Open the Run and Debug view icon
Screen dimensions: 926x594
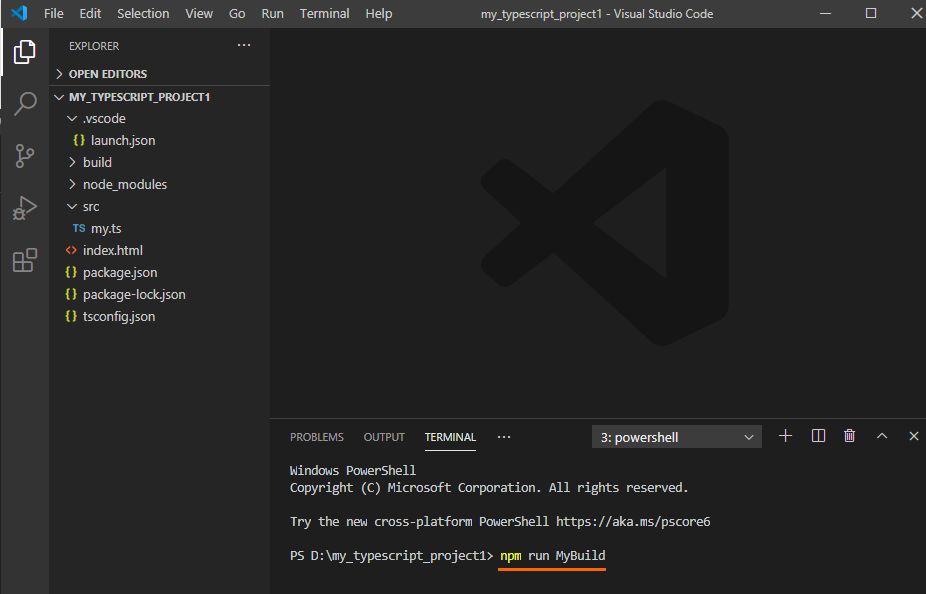pyautogui.click(x=24, y=208)
